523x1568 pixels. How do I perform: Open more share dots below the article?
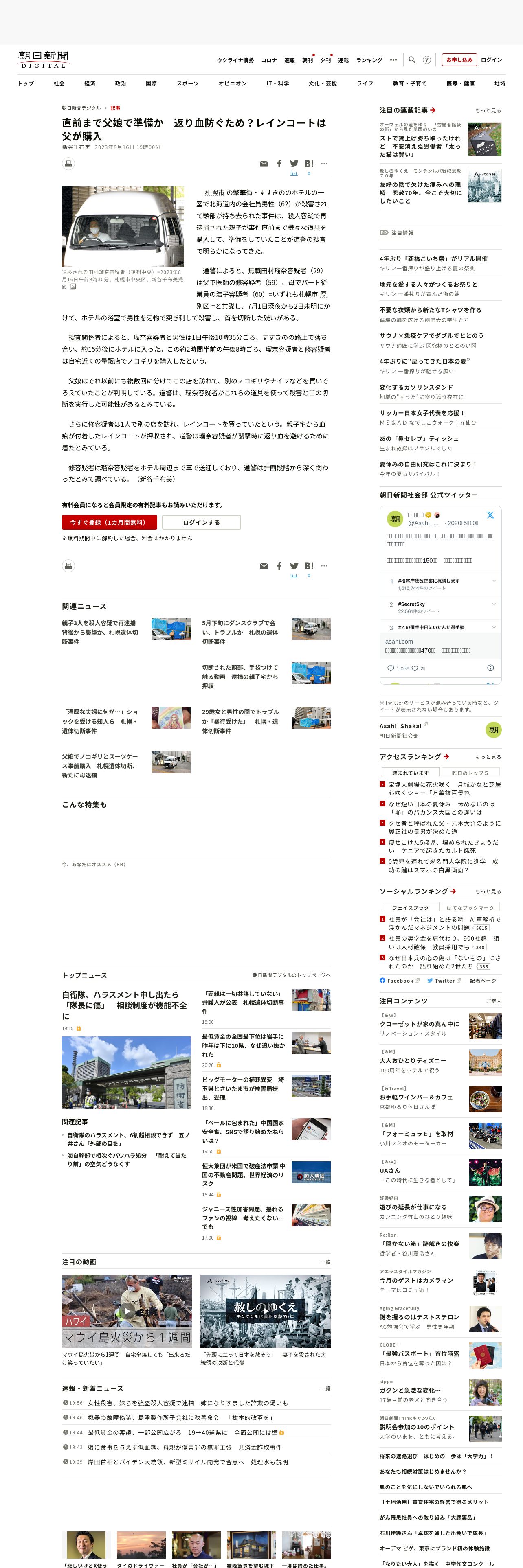click(x=324, y=565)
